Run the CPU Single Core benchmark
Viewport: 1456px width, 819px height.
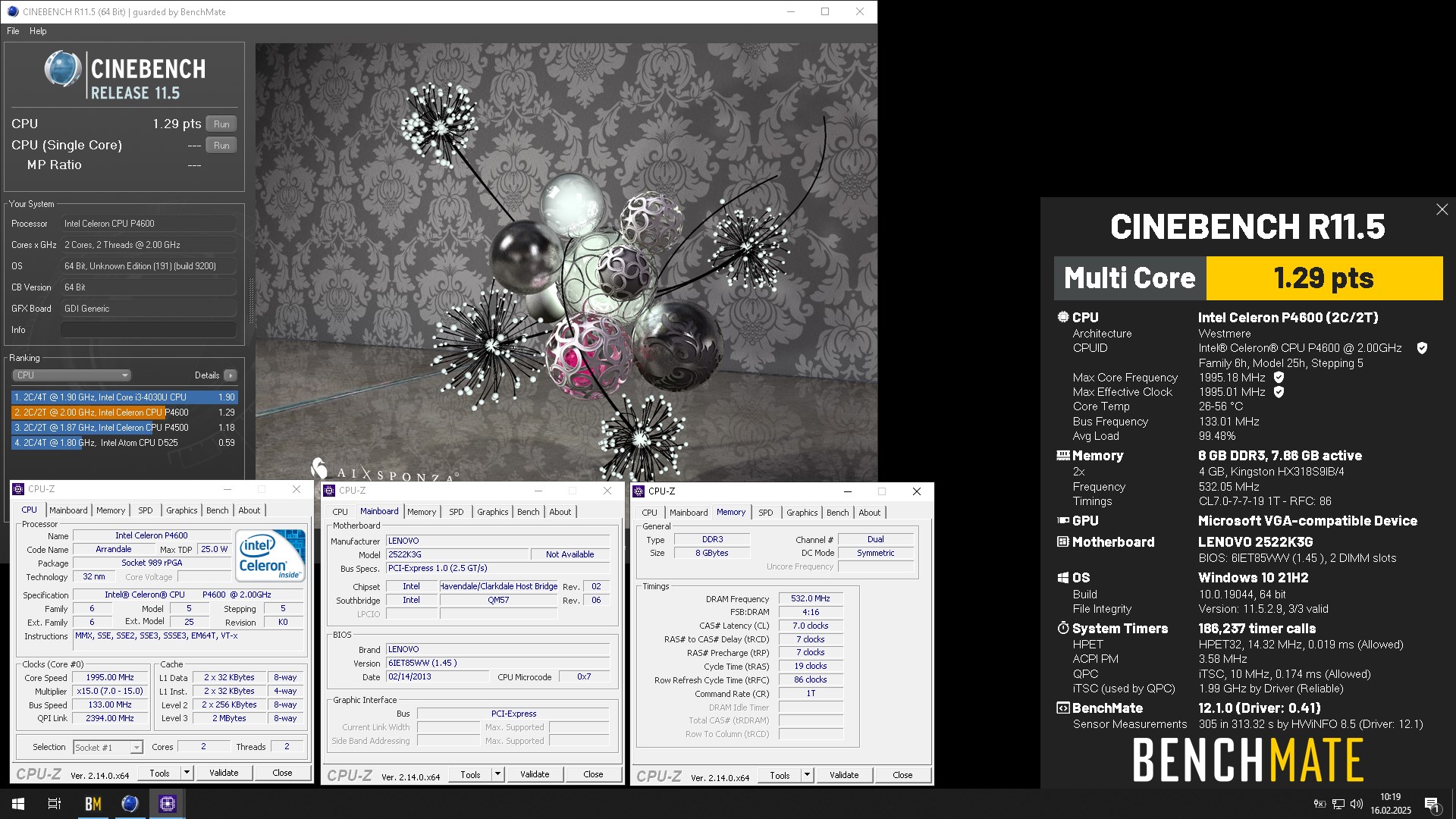tap(221, 146)
